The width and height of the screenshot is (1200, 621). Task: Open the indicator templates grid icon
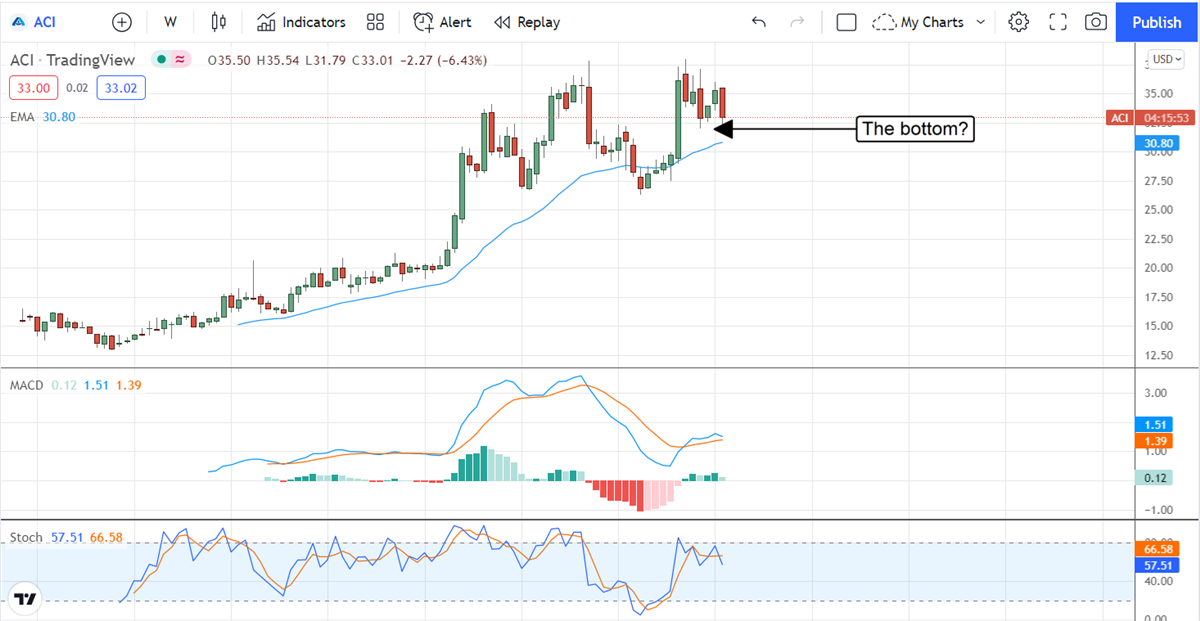(x=375, y=22)
